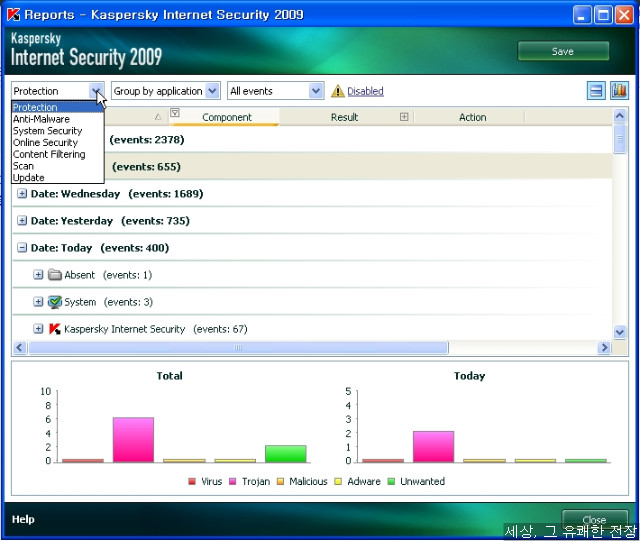Click the "(events: 655)" highlighted row
This screenshot has width=640, height=541.
pyautogui.click(x=312, y=167)
